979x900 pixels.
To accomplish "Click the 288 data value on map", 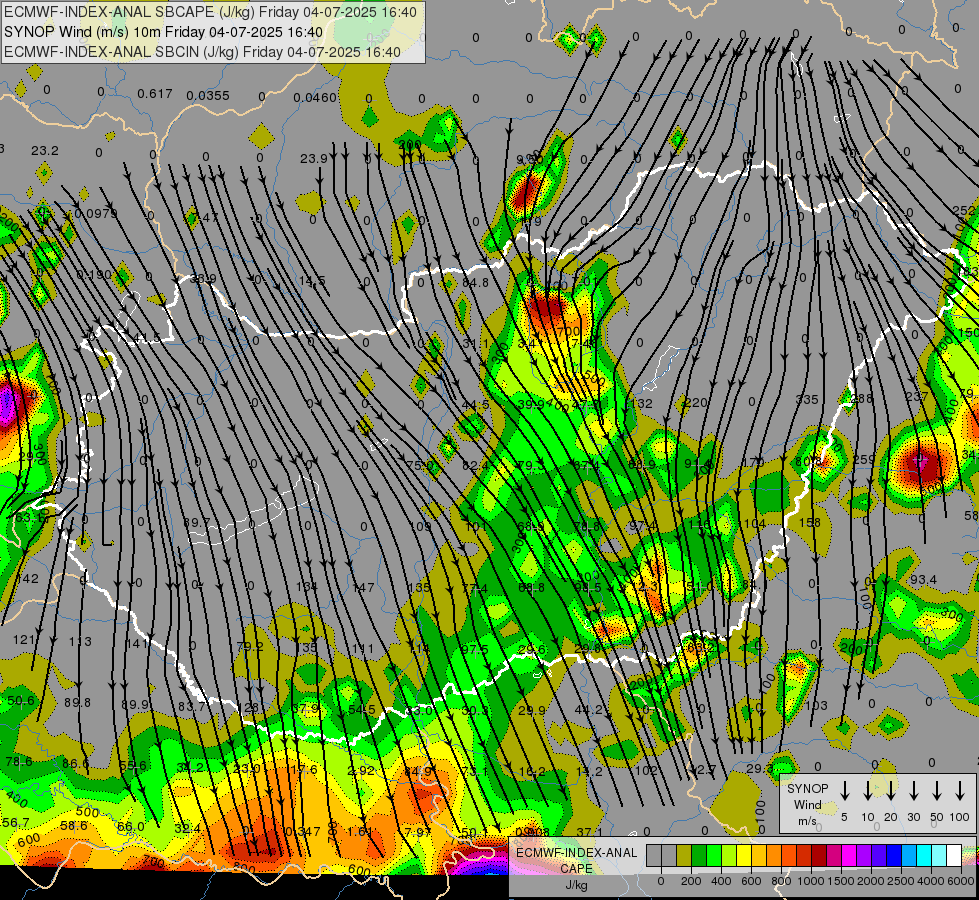I will [x=862, y=398].
